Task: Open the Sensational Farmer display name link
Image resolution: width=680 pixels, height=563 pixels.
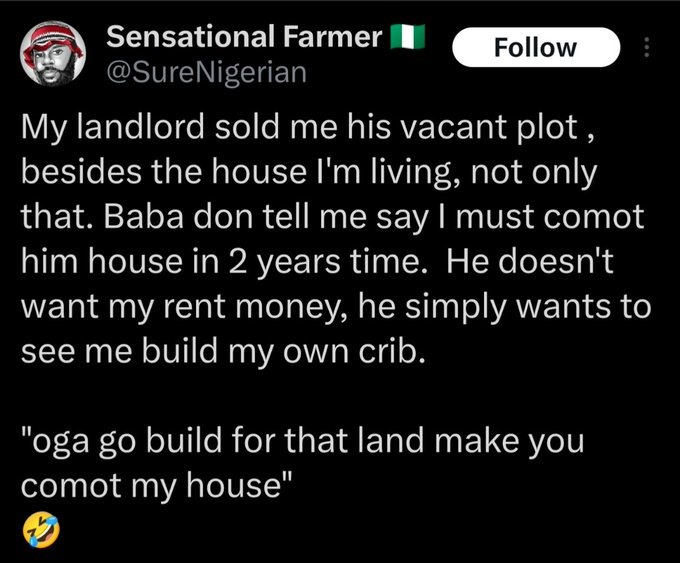Action: click(x=244, y=36)
